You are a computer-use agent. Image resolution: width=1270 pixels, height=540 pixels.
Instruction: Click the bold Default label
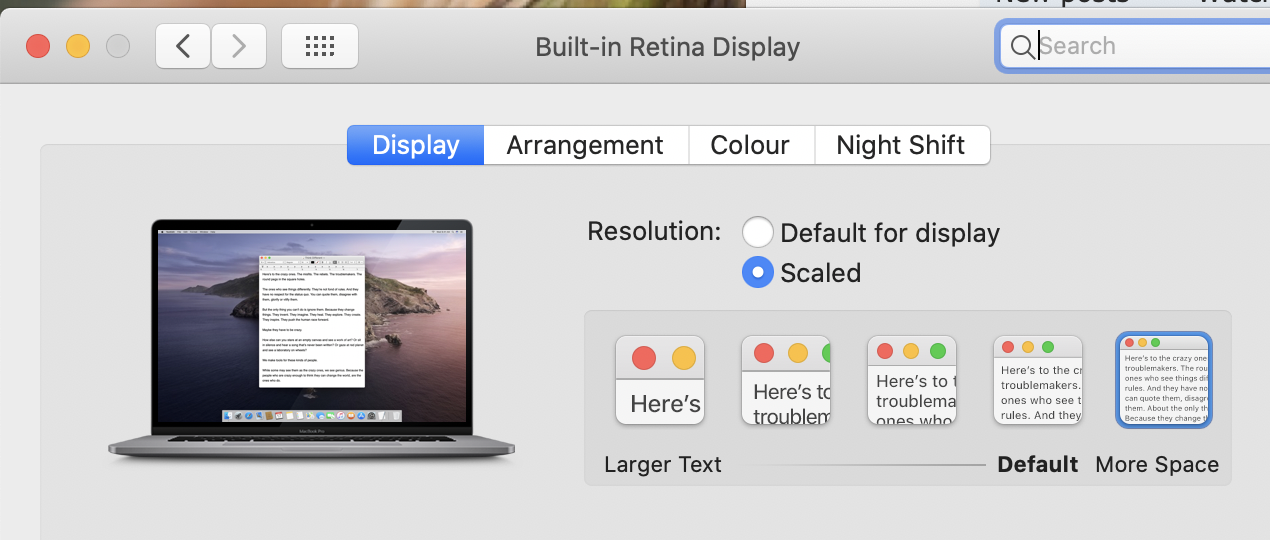[1038, 465]
